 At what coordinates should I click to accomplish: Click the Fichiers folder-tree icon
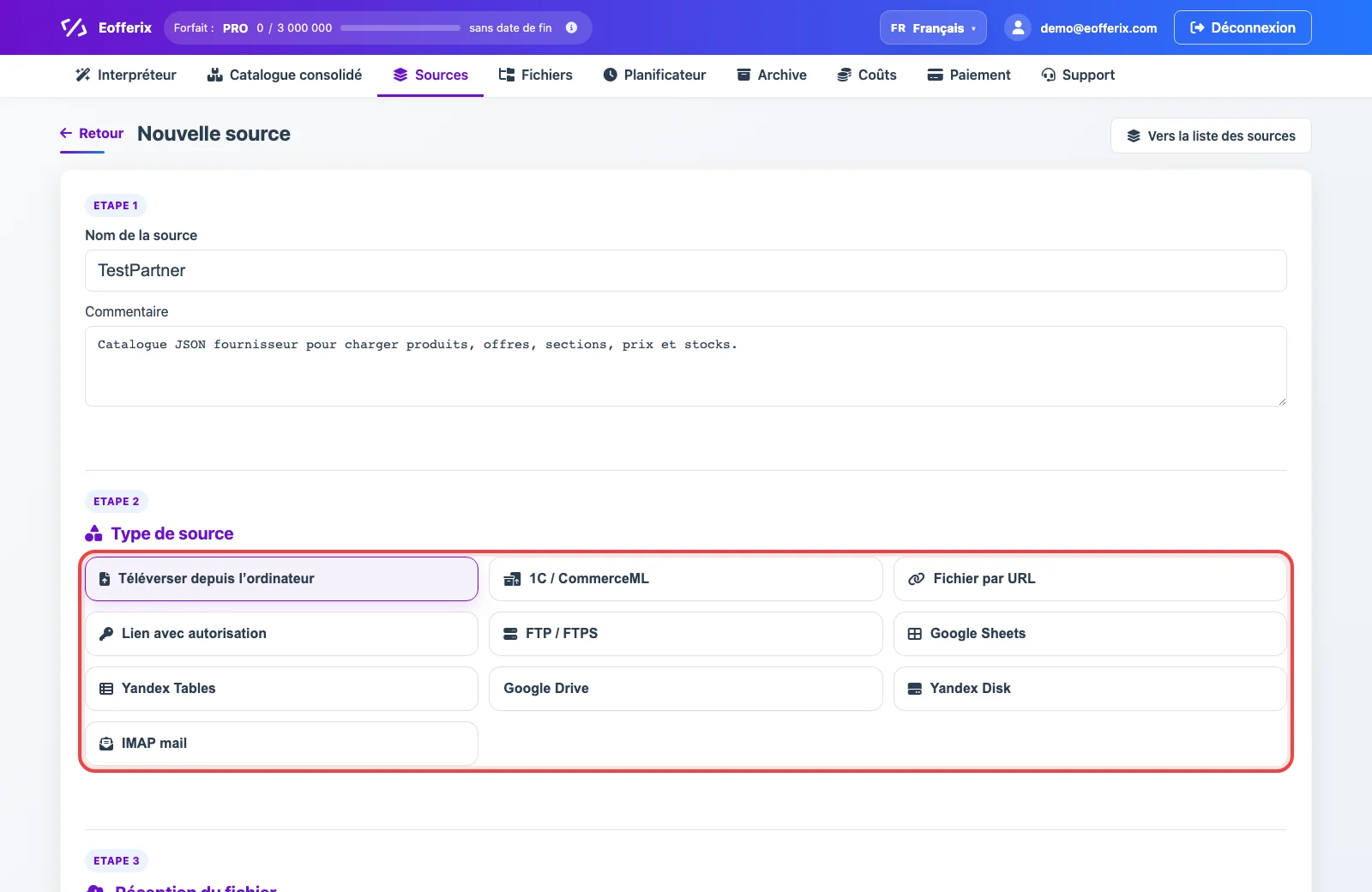tap(507, 75)
